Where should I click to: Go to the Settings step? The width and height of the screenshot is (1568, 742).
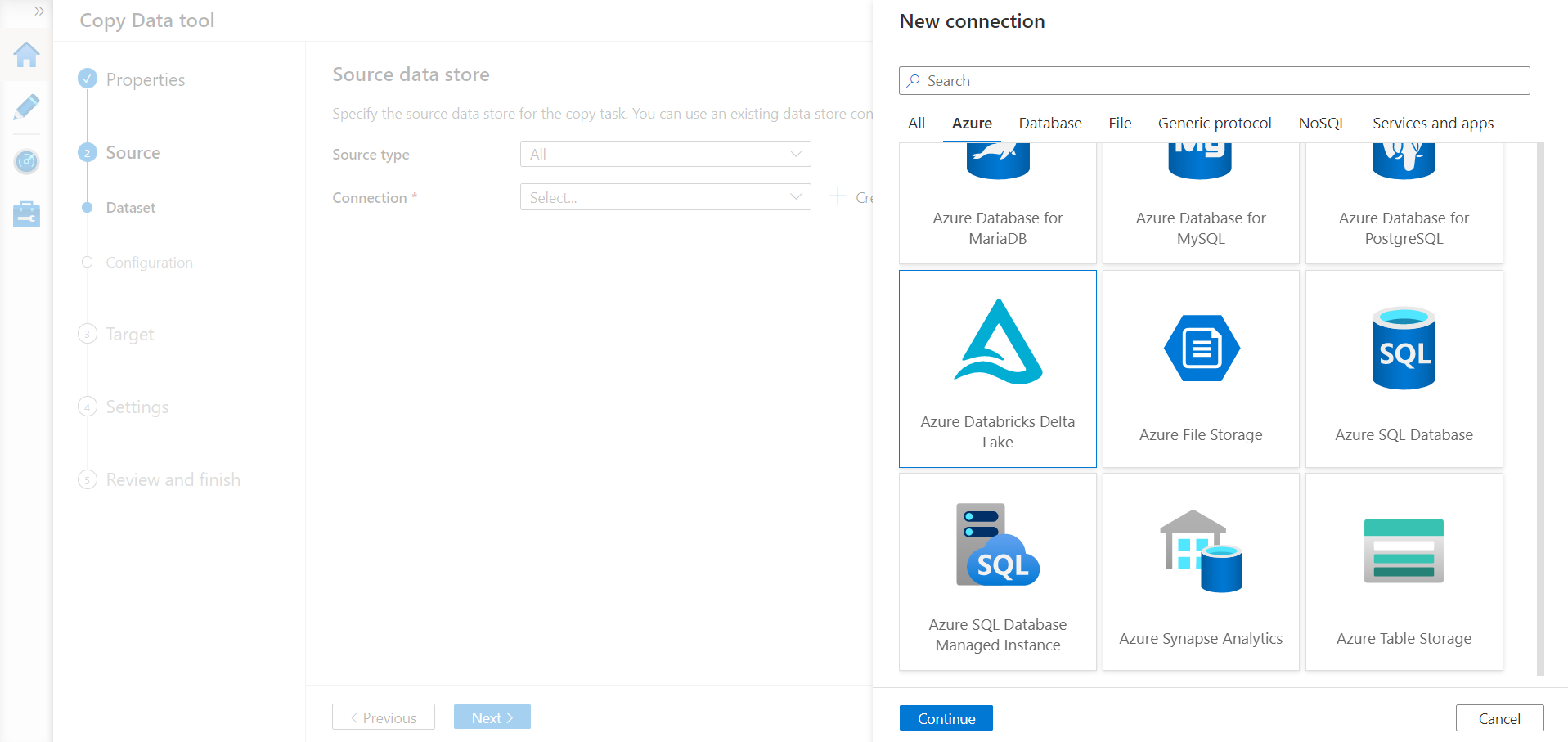(x=137, y=407)
